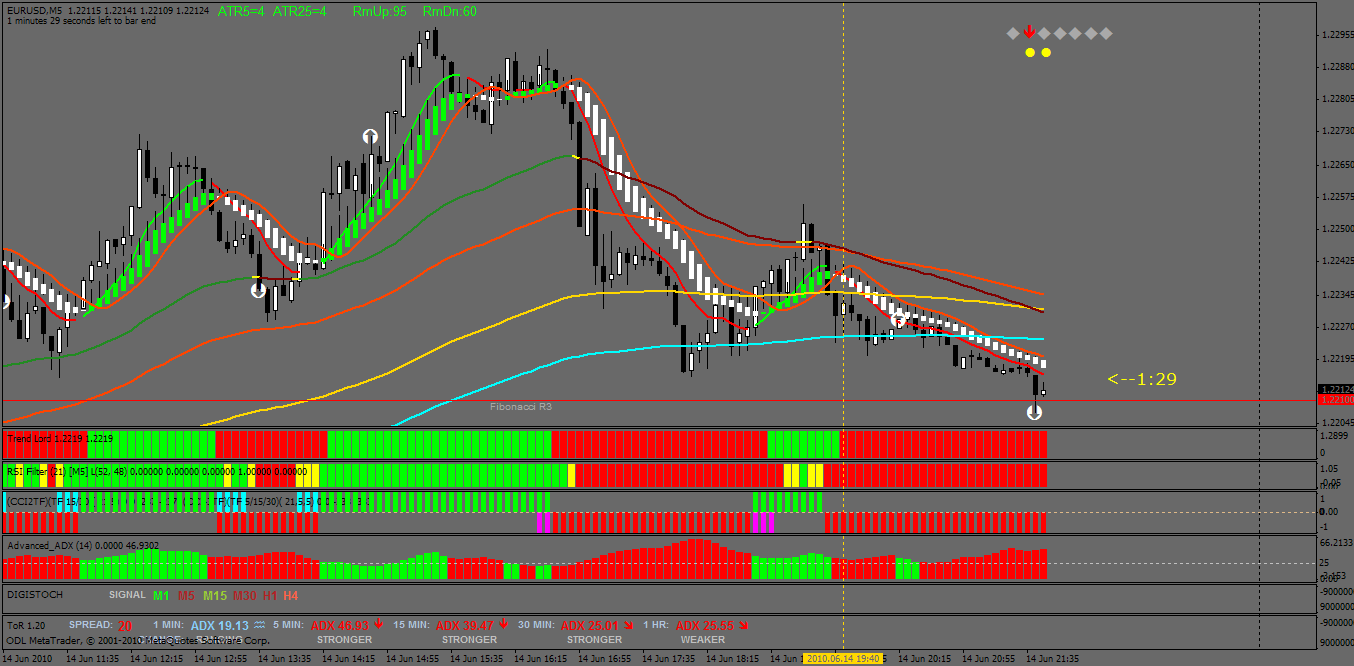
Task: Select the M15 DIGISTOCH signal label
Action: point(215,595)
